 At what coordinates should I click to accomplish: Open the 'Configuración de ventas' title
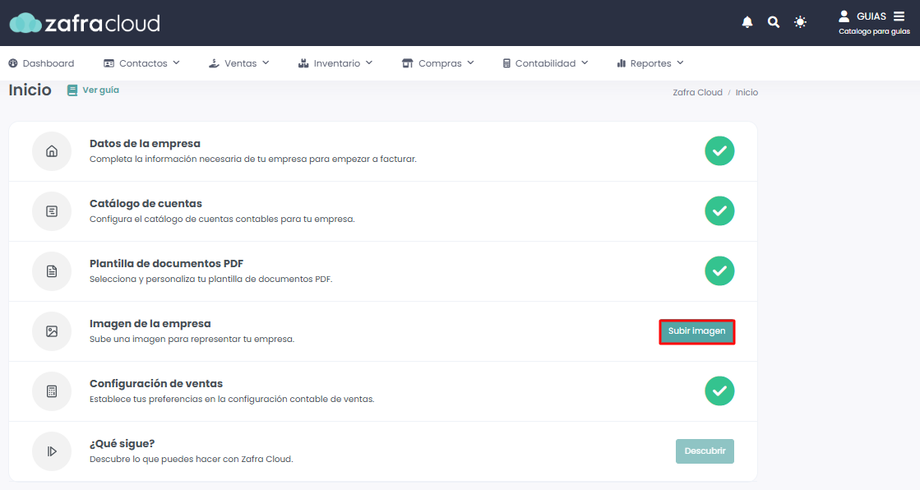(x=156, y=384)
